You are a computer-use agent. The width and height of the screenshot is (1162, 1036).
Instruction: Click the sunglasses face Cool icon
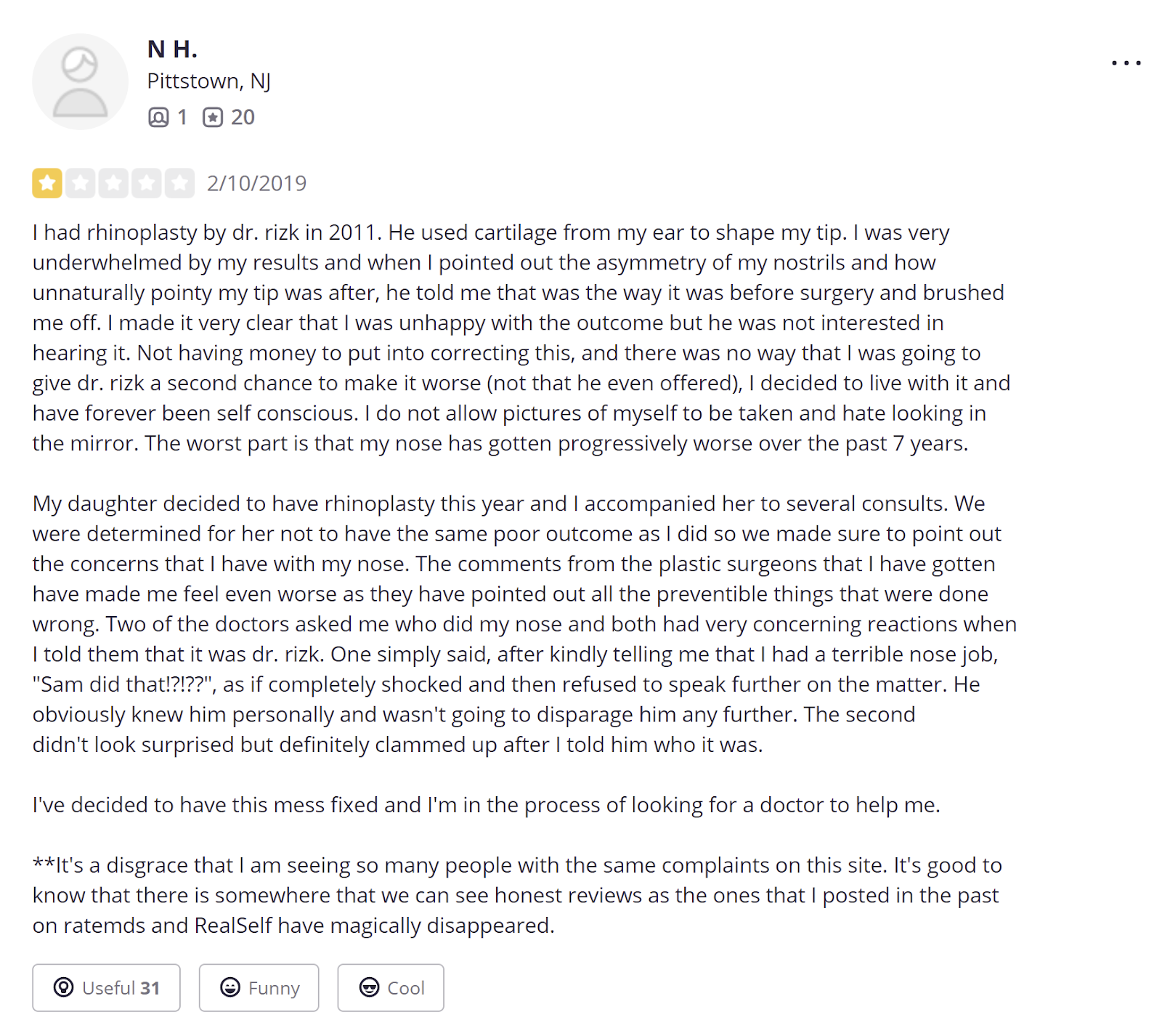(x=370, y=987)
